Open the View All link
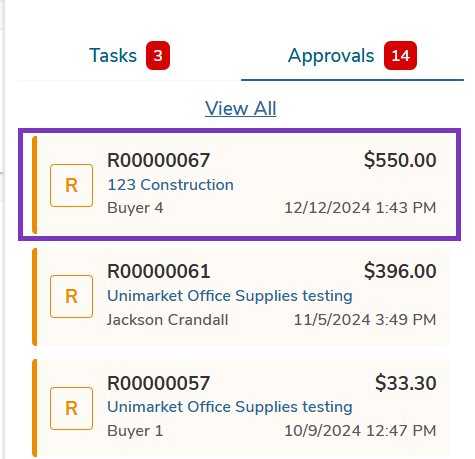This screenshot has width=475, height=459. pyautogui.click(x=241, y=108)
